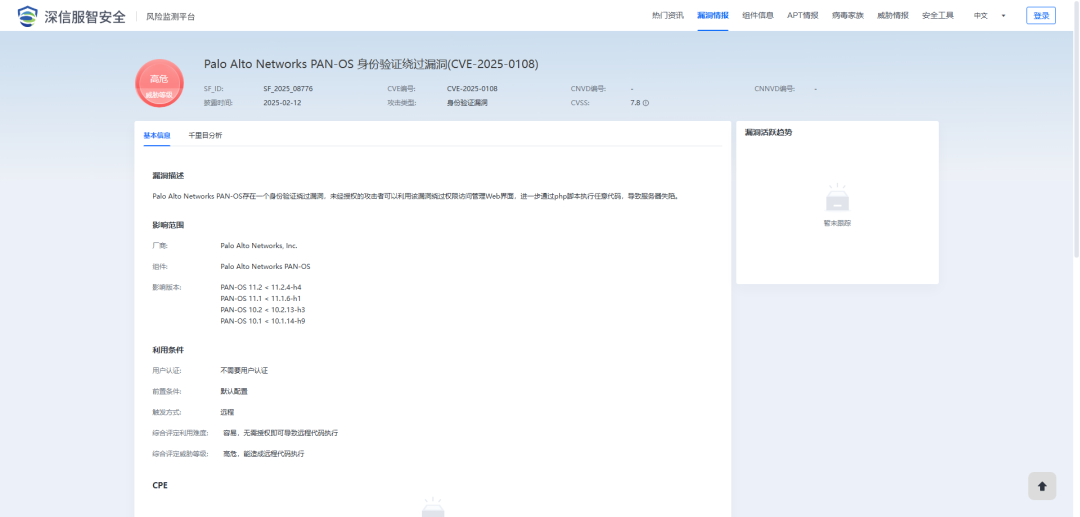Screen dimensions: 1080x517
Task: Click the 影响范围 section heading
Action: [168, 225]
